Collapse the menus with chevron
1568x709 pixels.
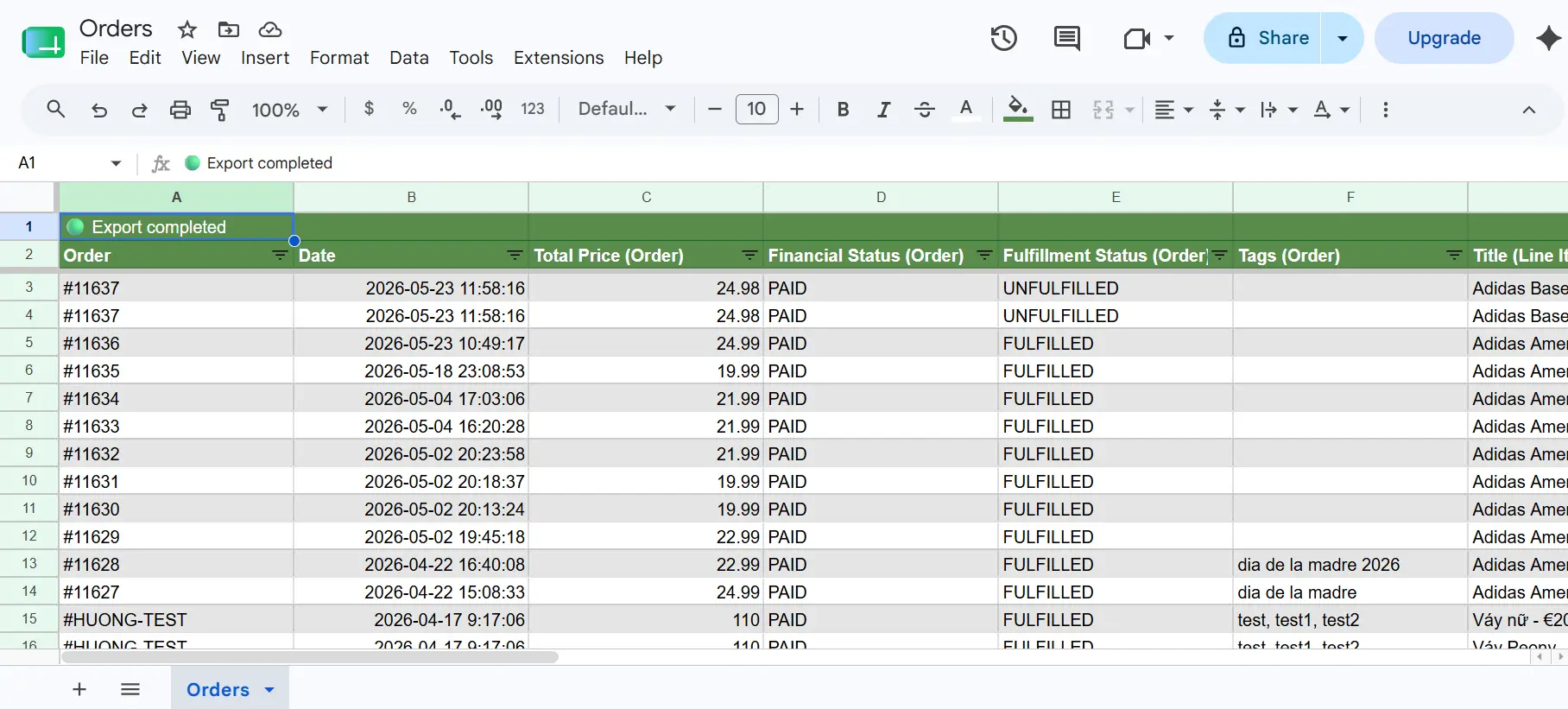click(x=1528, y=110)
